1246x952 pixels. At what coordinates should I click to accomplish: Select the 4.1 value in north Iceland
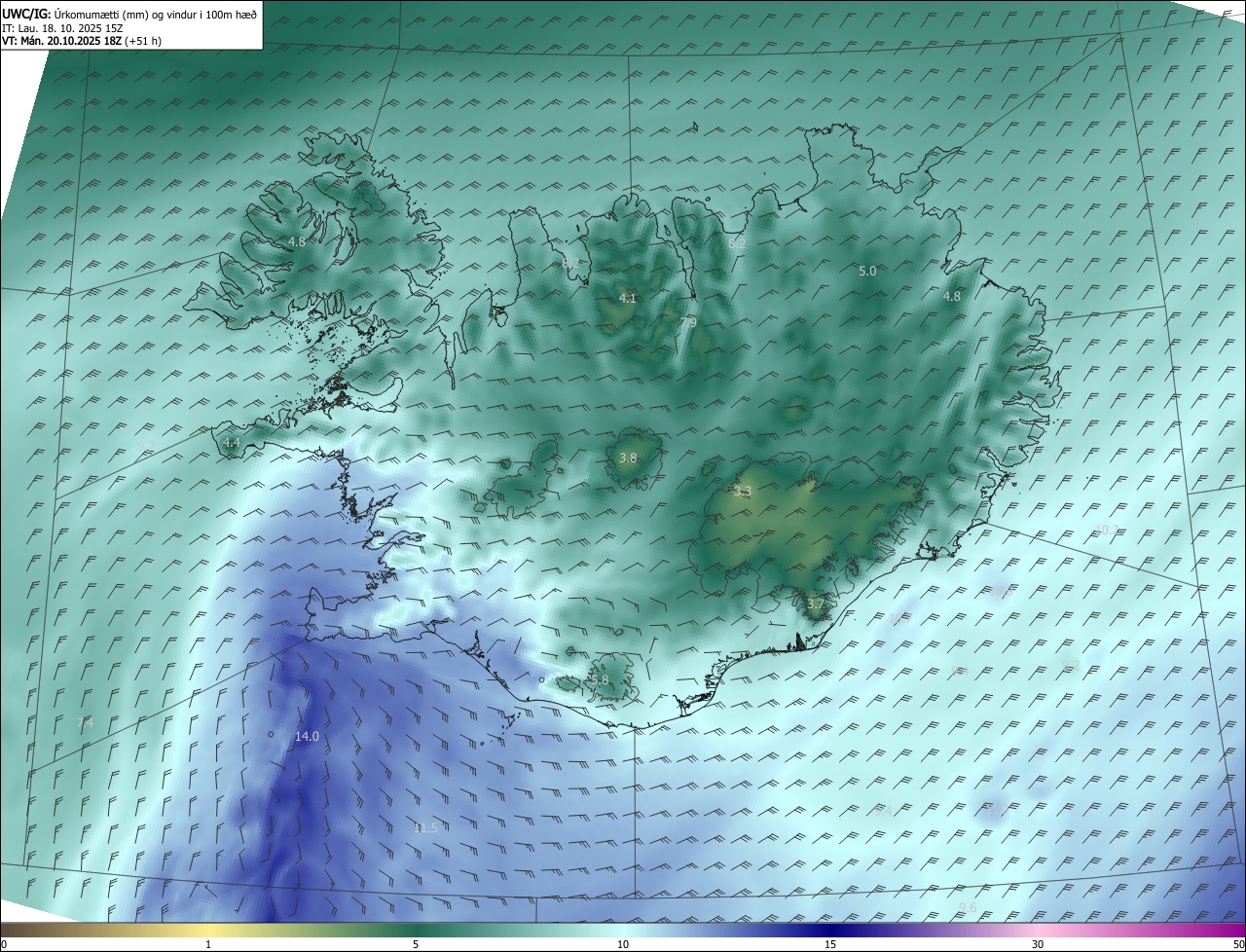coord(628,298)
